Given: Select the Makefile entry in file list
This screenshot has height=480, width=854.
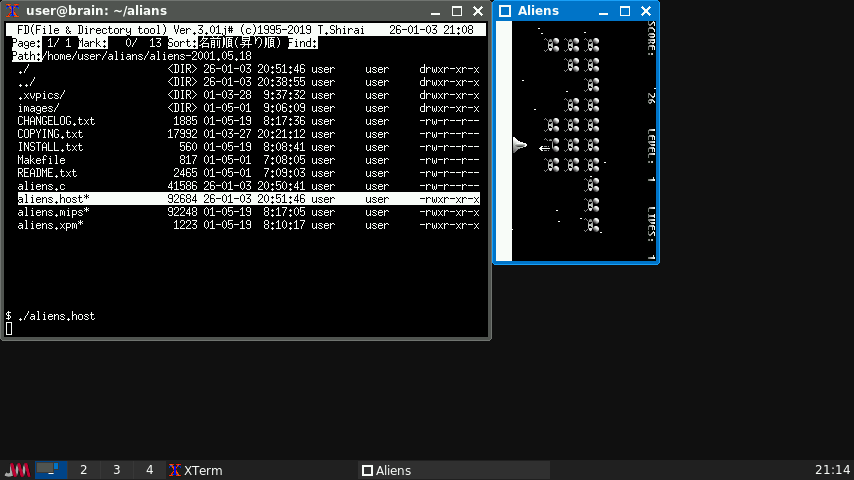Looking at the screenshot, I should coord(41,160).
